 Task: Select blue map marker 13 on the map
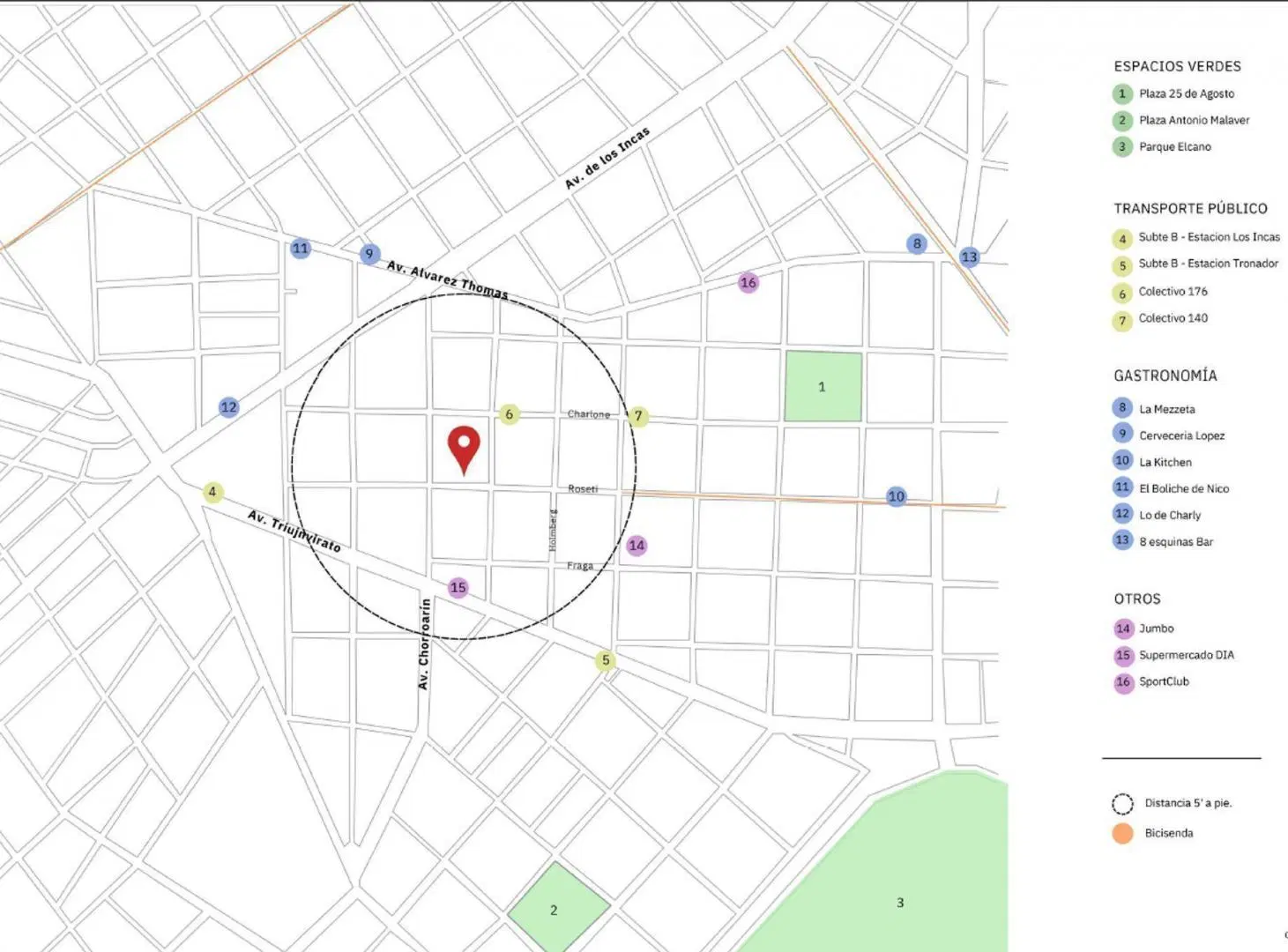[970, 257]
